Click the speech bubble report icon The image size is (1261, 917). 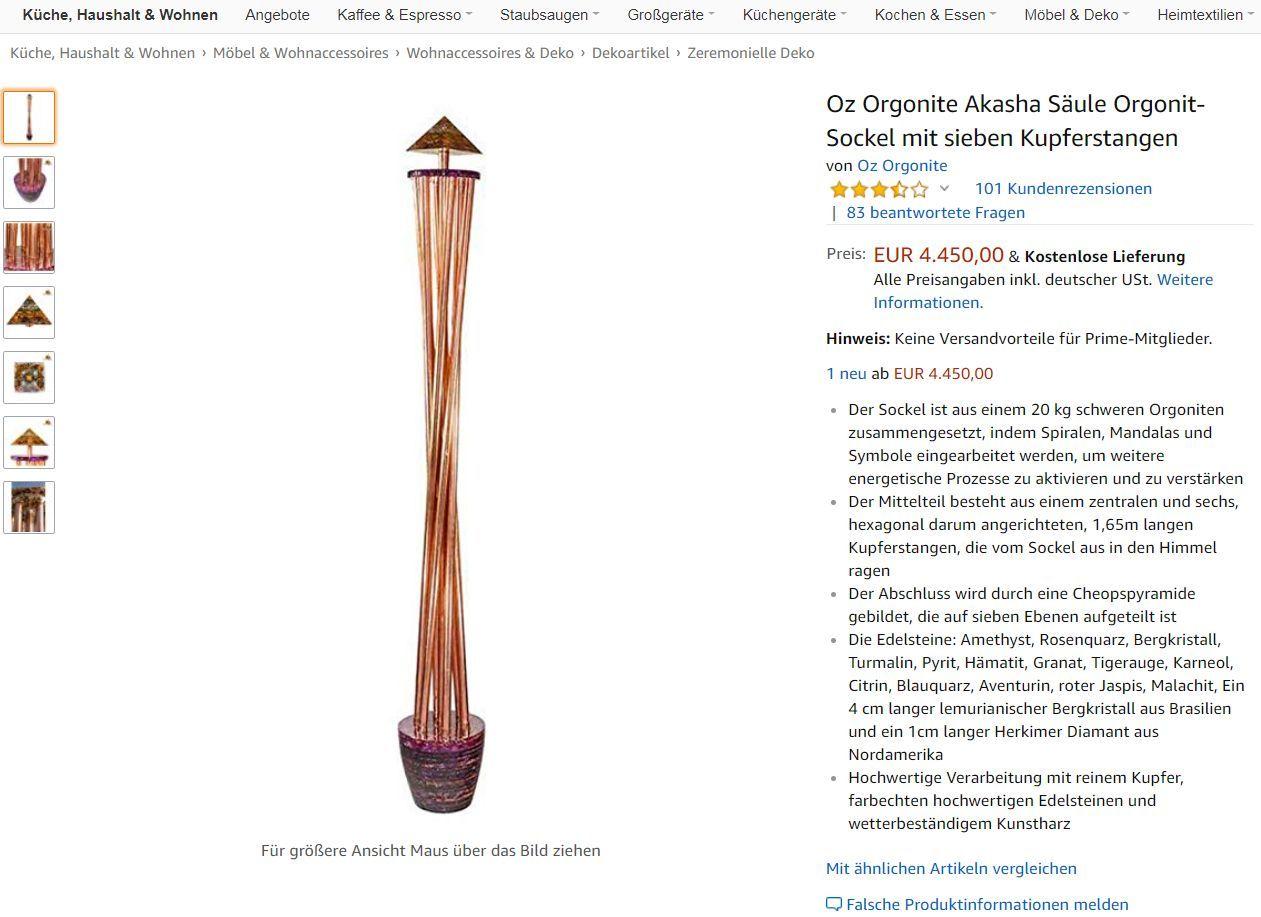tap(834, 904)
